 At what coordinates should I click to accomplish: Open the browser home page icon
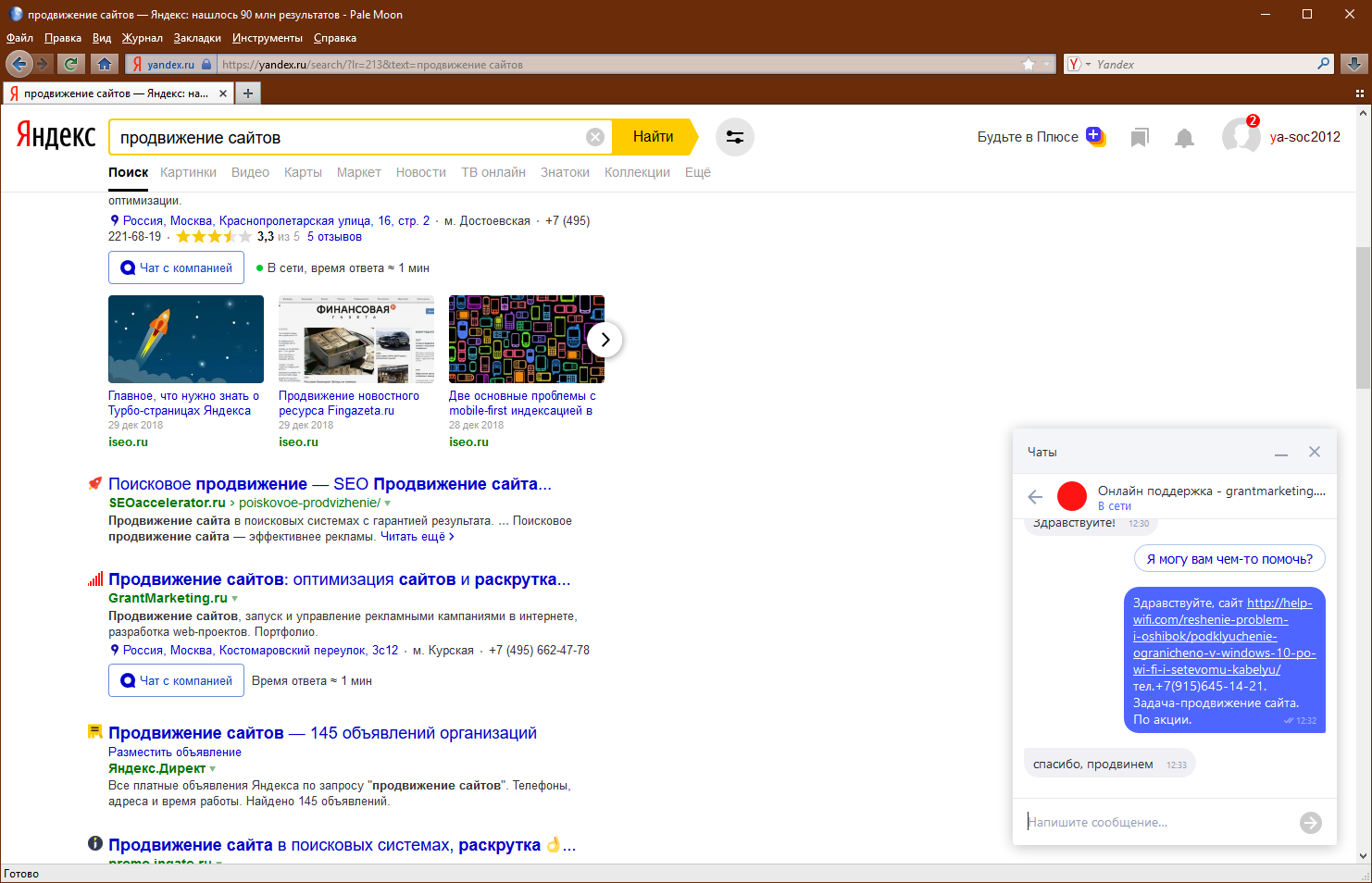(105, 64)
